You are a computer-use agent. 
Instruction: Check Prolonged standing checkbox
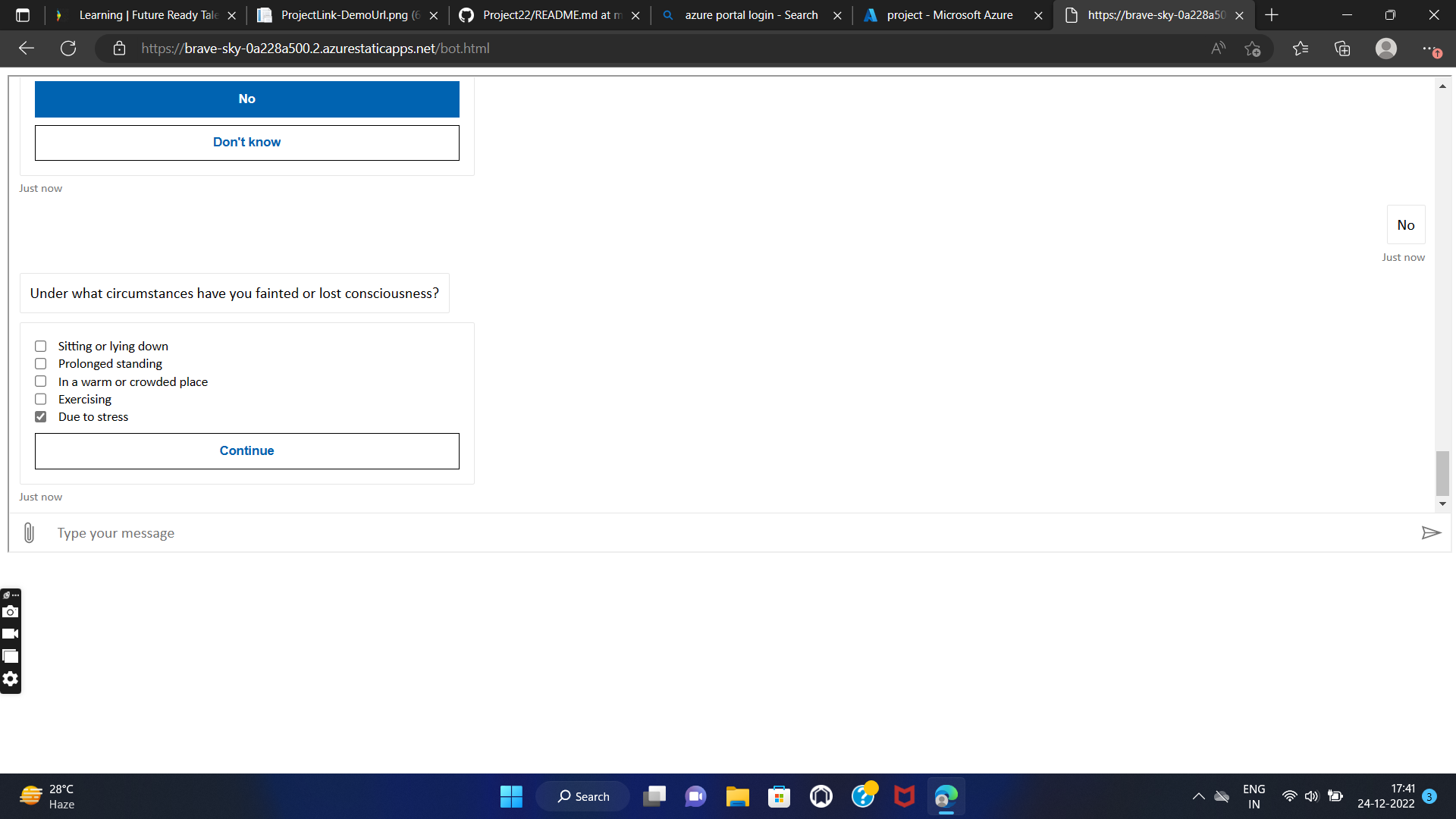point(41,364)
